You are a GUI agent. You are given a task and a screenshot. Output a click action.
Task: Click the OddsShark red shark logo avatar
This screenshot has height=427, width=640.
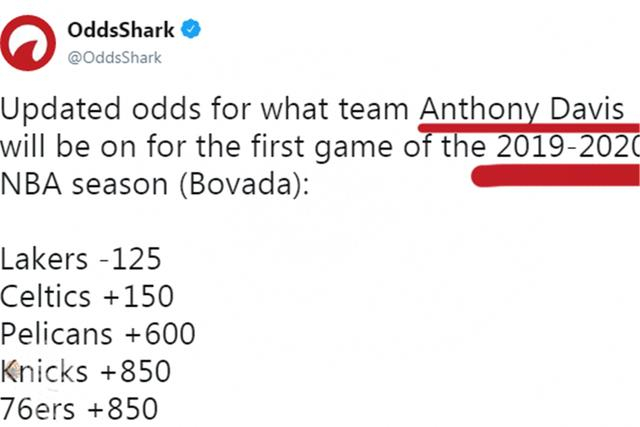pyautogui.click(x=29, y=43)
